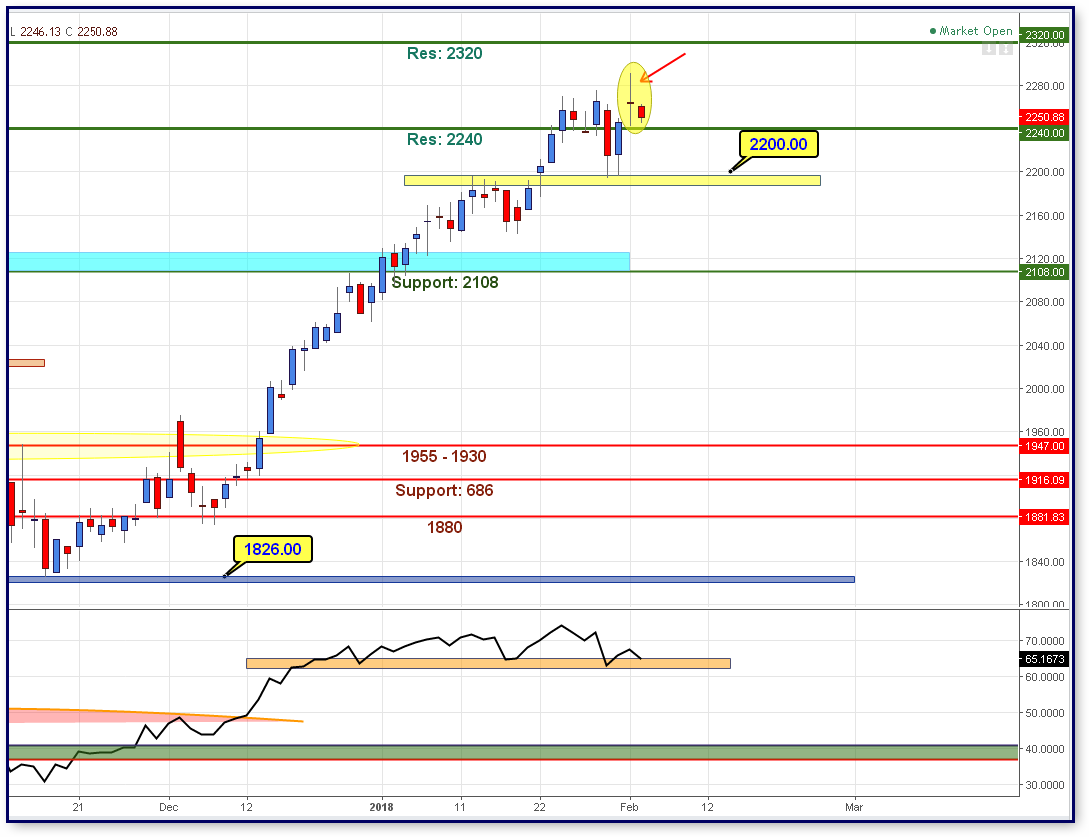This screenshot has height=837, width=1089.
Task: Select the orange rectangle on the RSI pane
Action: 488,663
